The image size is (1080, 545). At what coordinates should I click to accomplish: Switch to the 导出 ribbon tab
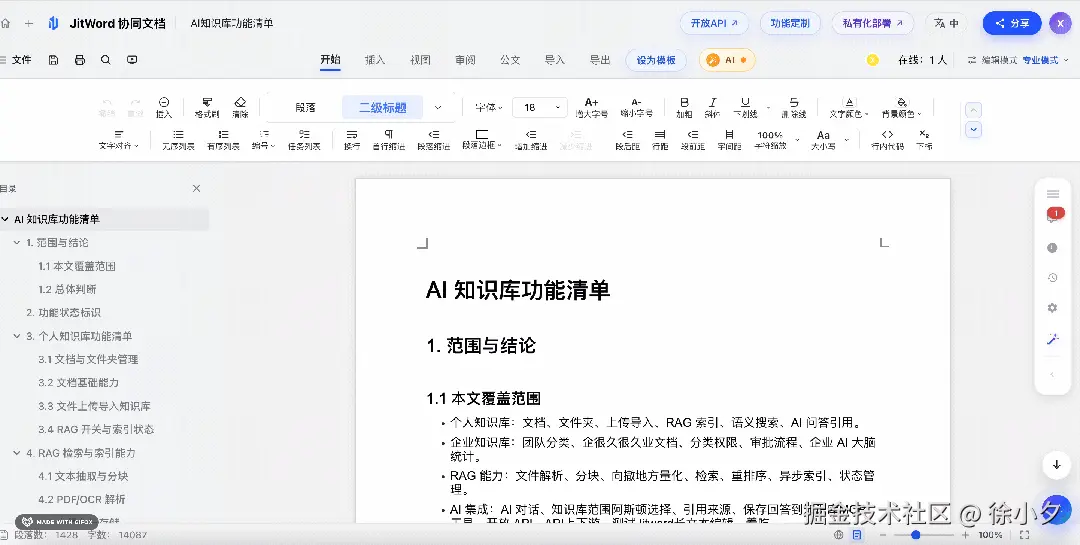(600, 60)
